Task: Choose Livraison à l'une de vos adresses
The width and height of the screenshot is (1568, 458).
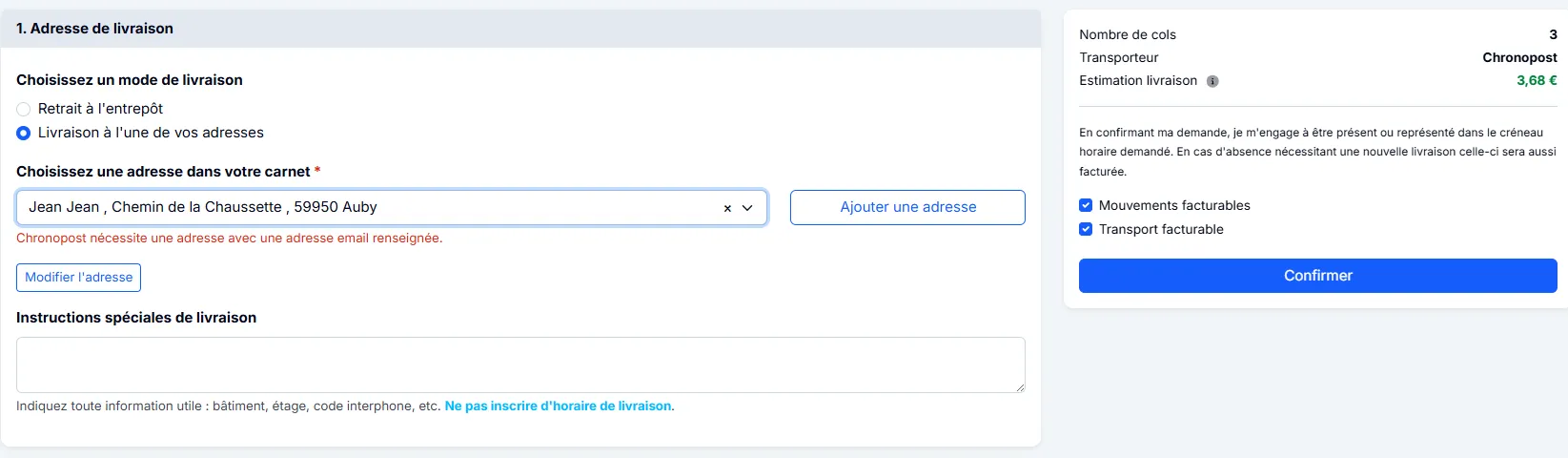Action: point(24,133)
